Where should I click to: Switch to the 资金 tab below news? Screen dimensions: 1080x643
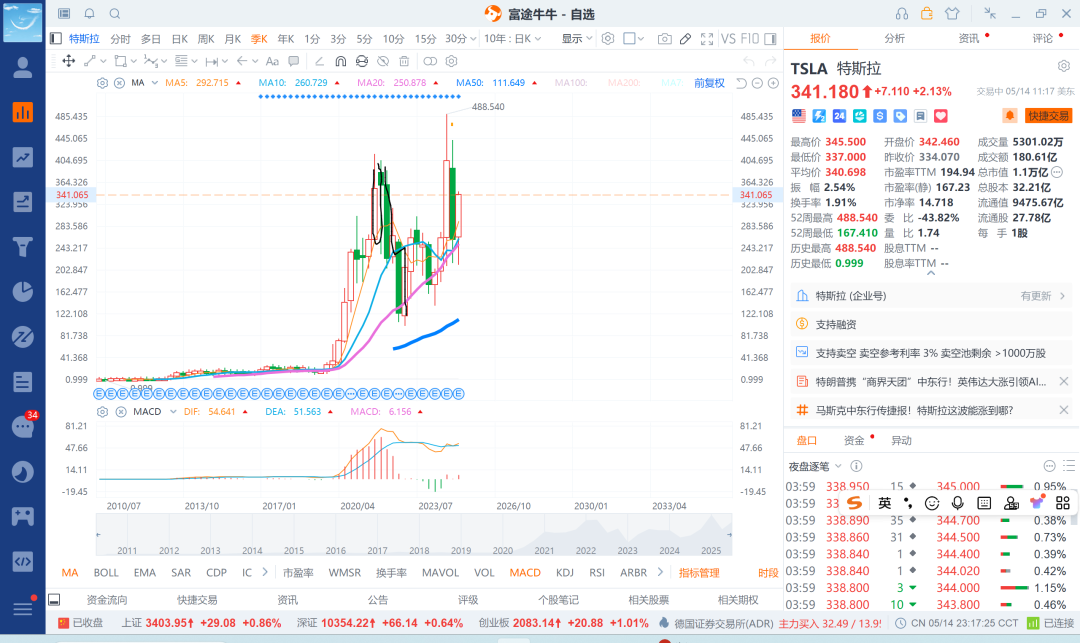pos(854,441)
